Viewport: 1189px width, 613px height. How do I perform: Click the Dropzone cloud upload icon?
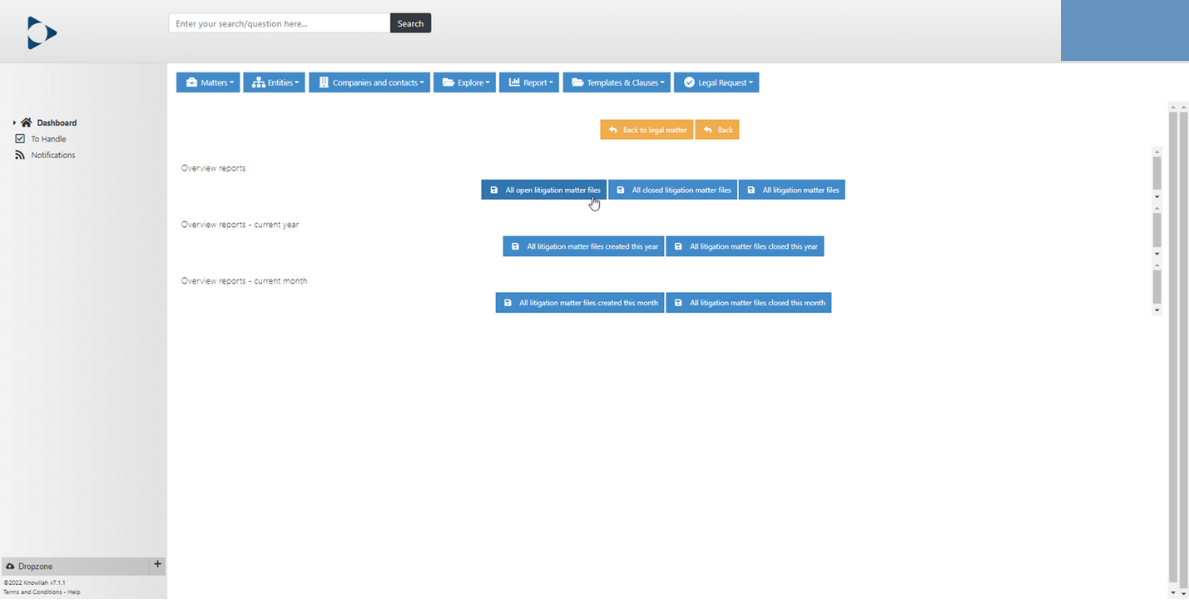[x=11, y=565]
